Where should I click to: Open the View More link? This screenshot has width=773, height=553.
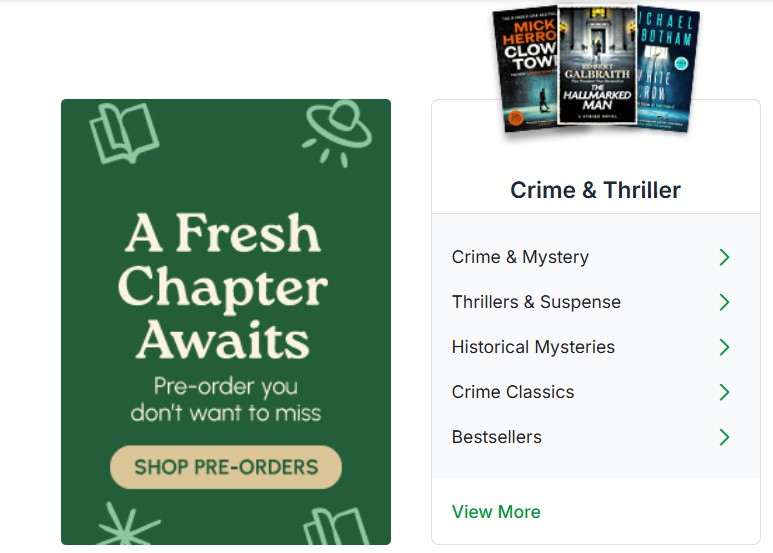click(496, 512)
